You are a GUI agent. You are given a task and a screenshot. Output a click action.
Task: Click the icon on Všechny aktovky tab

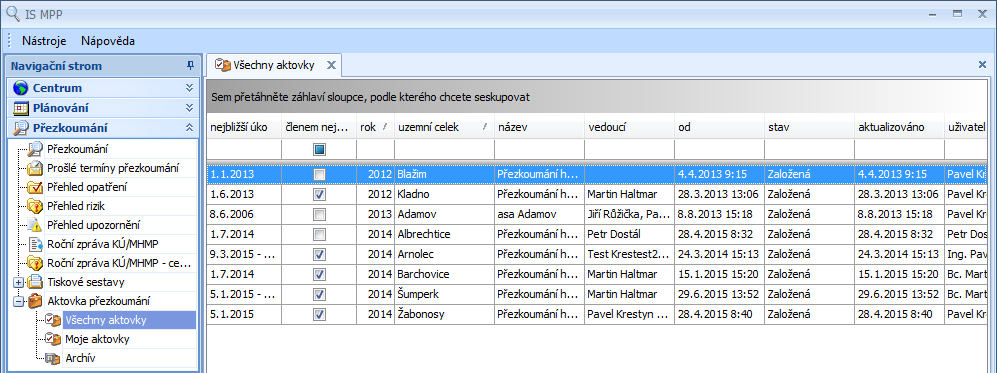click(222, 65)
